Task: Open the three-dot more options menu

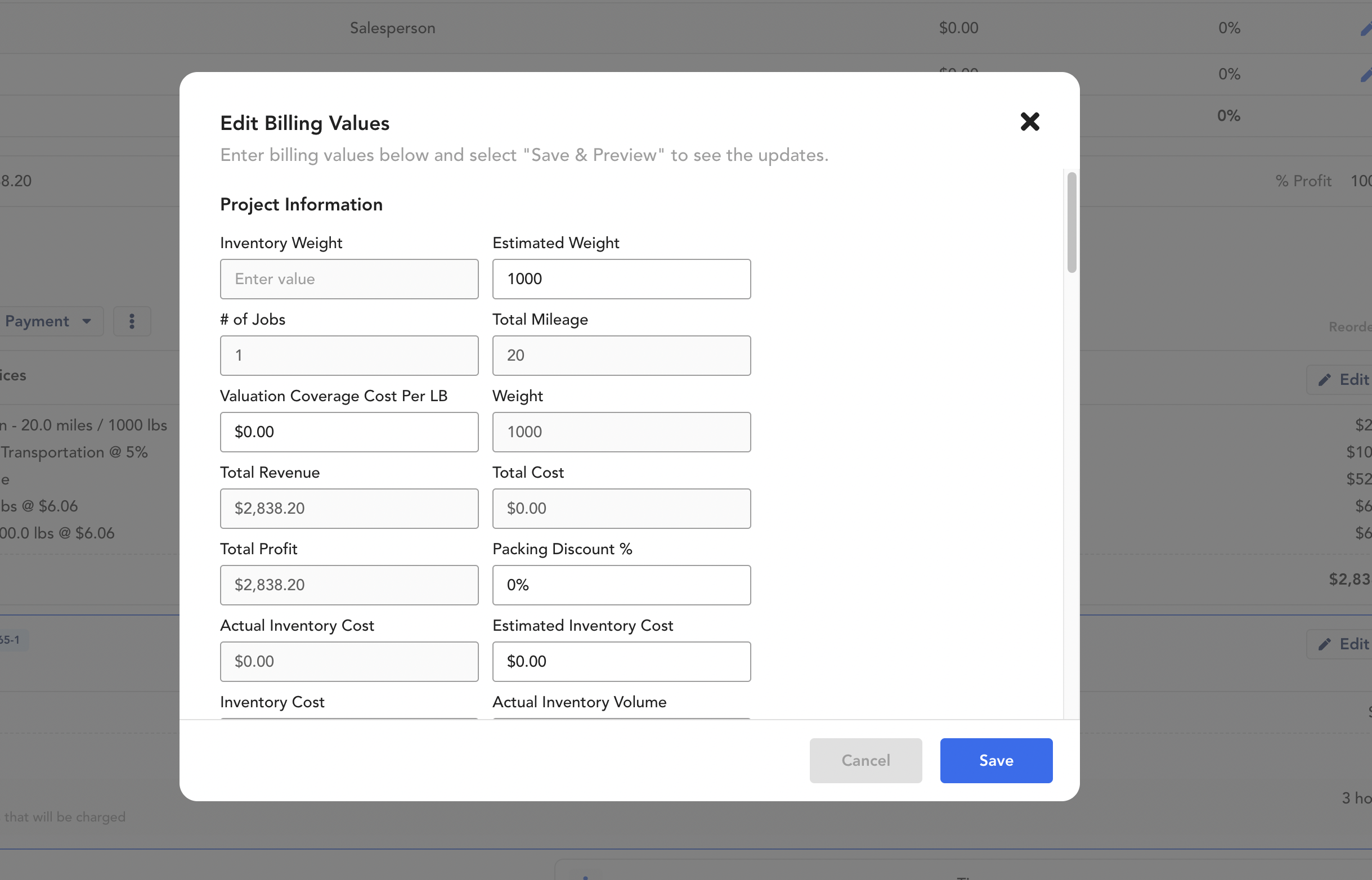Action: point(132,321)
